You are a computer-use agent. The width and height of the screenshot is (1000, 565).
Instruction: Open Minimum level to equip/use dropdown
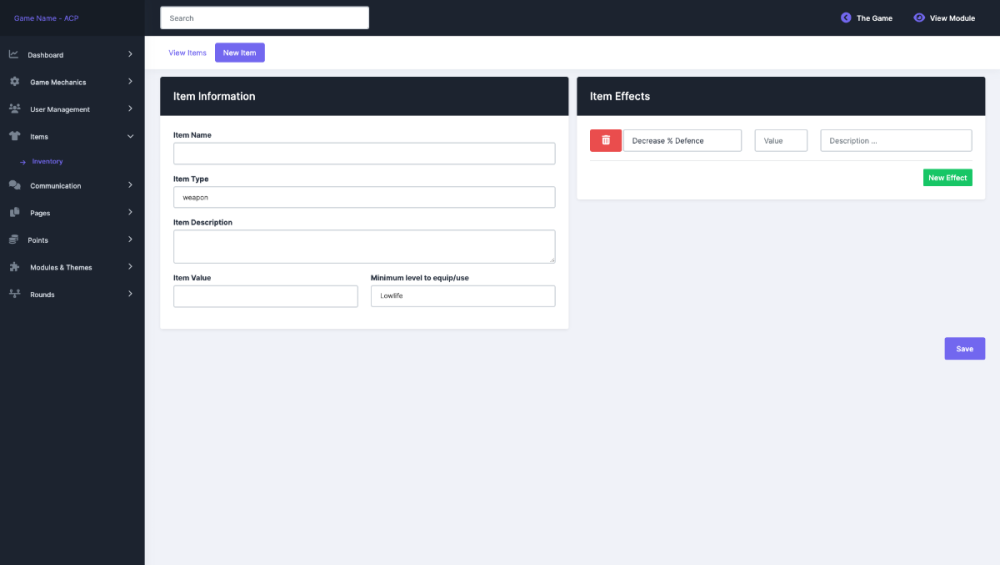(x=462, y=296)
